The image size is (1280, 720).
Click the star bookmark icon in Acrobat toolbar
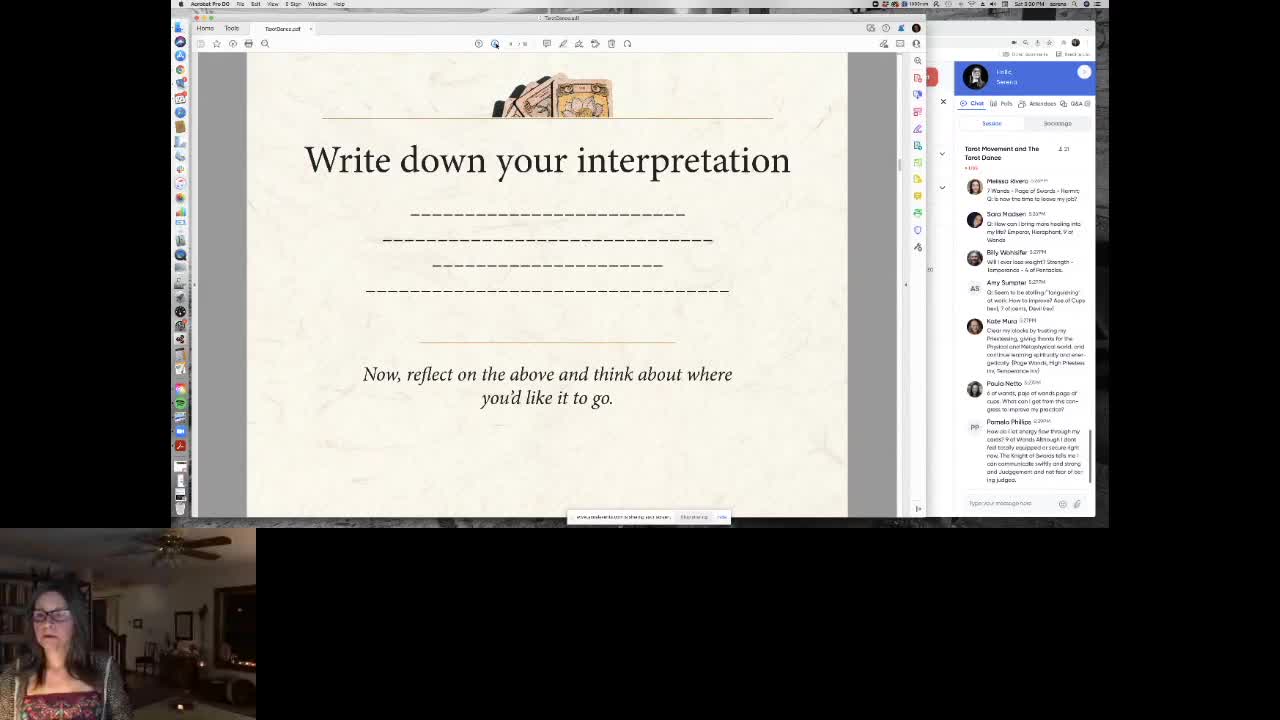(x=216, y=43)
